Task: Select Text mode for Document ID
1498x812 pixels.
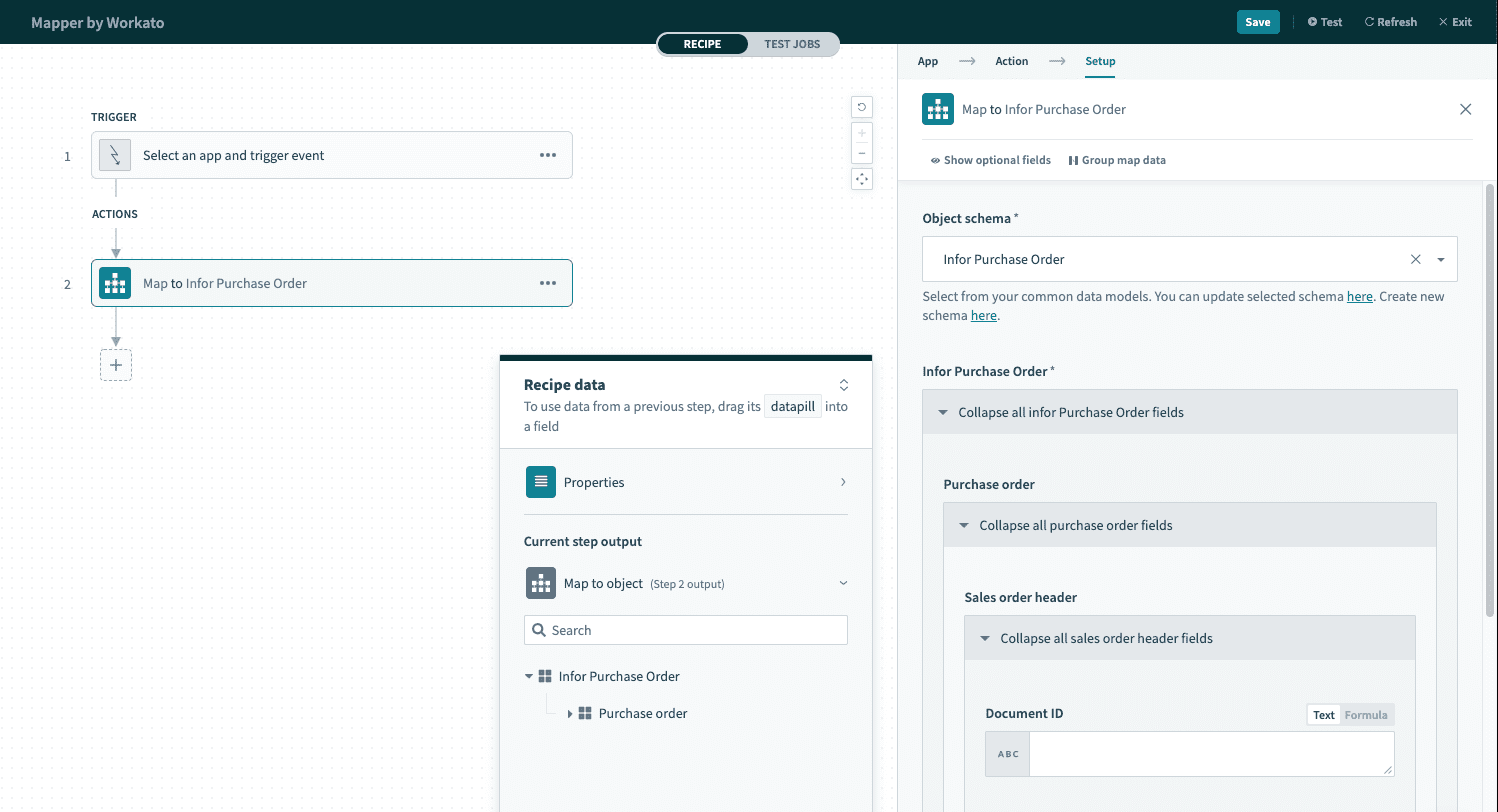Action: 1323,715
